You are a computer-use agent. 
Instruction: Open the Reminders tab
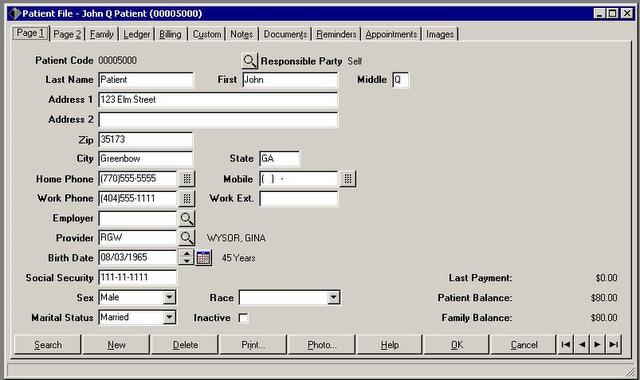(336, 34)
